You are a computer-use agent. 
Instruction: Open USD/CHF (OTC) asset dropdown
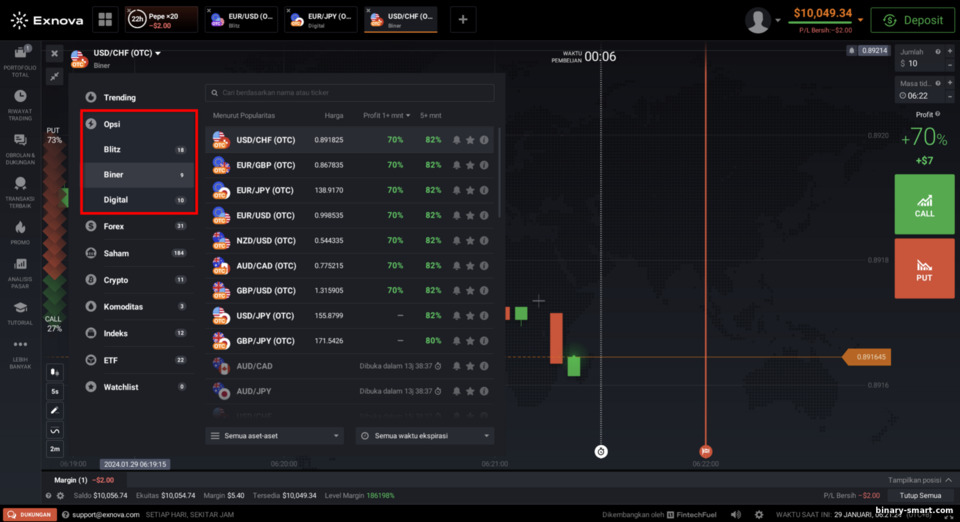coord(127,53)
